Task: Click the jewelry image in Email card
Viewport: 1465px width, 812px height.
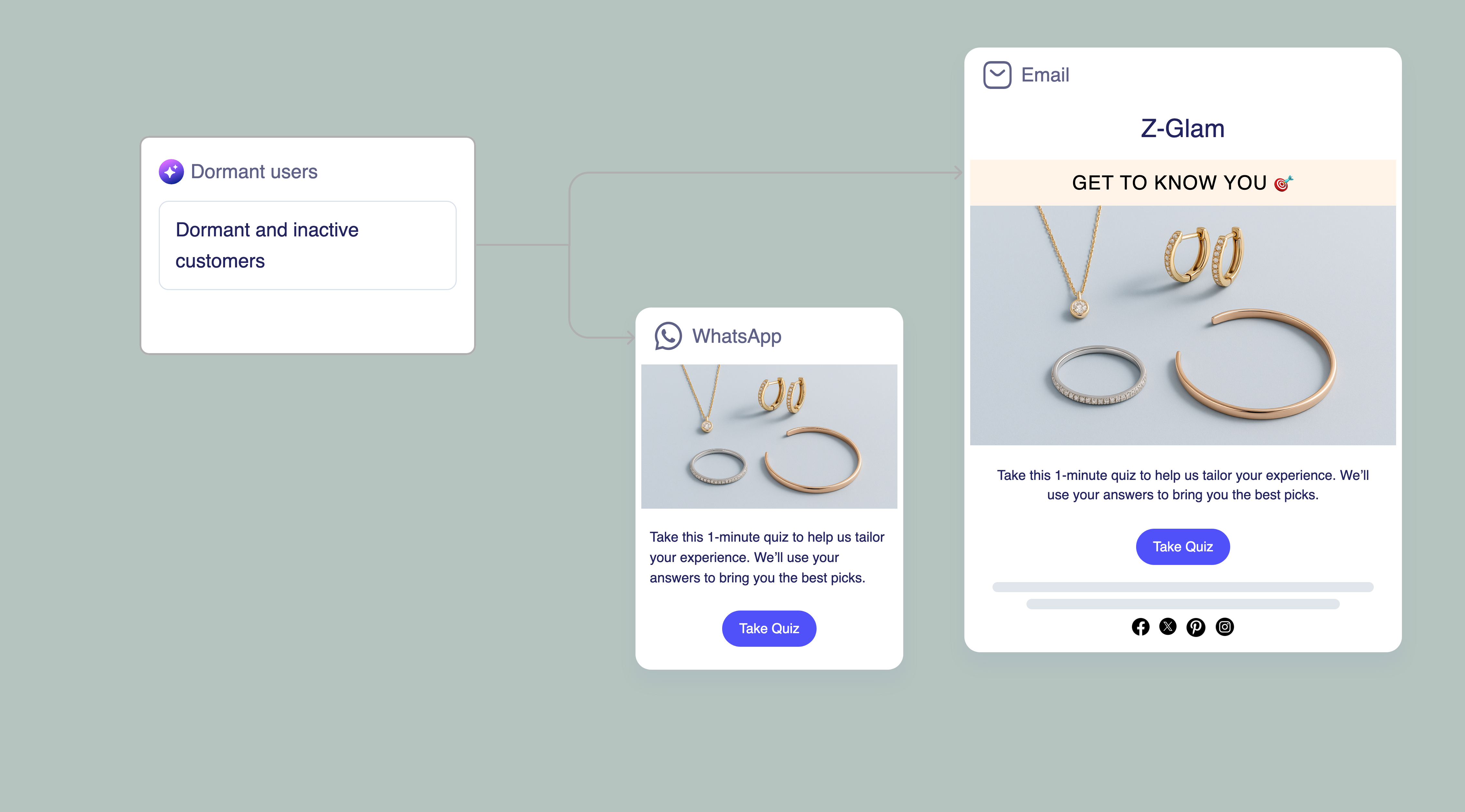Action: point(1183,325)
